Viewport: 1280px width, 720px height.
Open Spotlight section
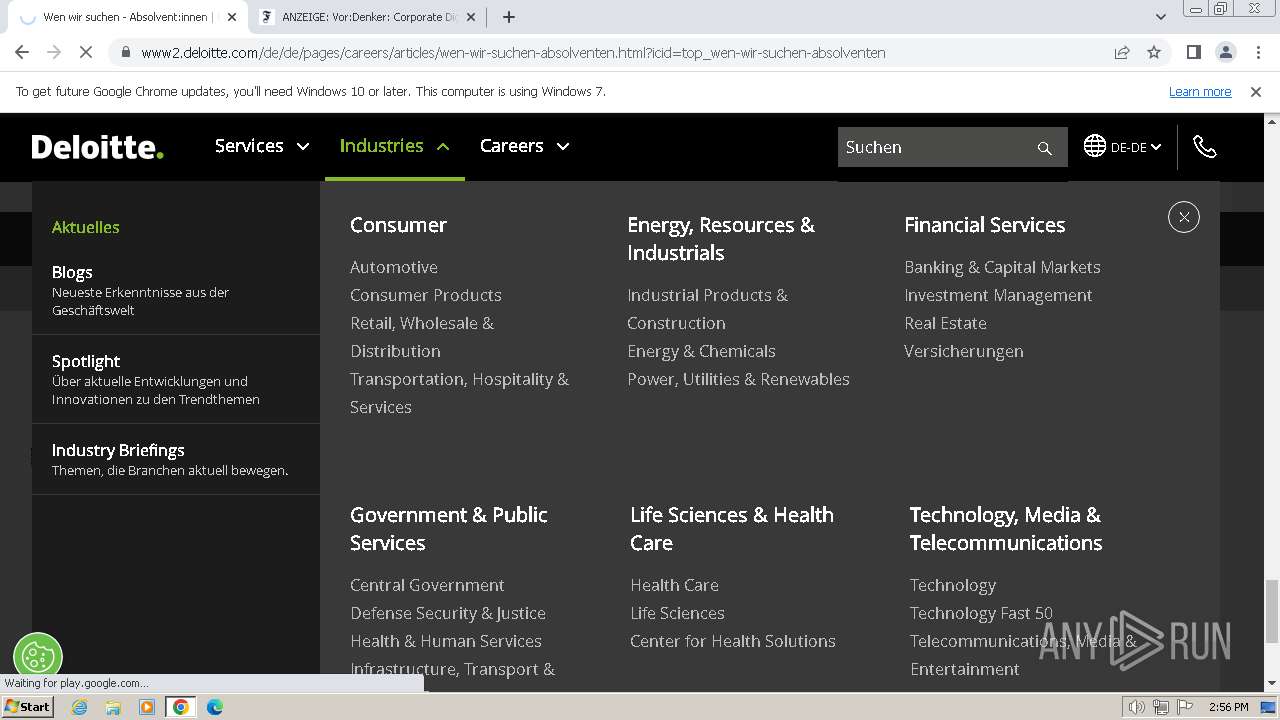coord(86,361)
